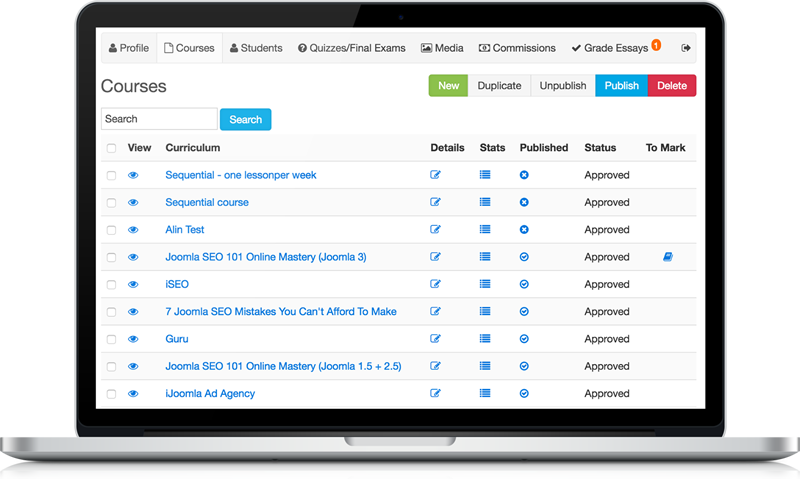Toggle the select-all checkbox in header
800x482 pixels.
pos(111,148)
